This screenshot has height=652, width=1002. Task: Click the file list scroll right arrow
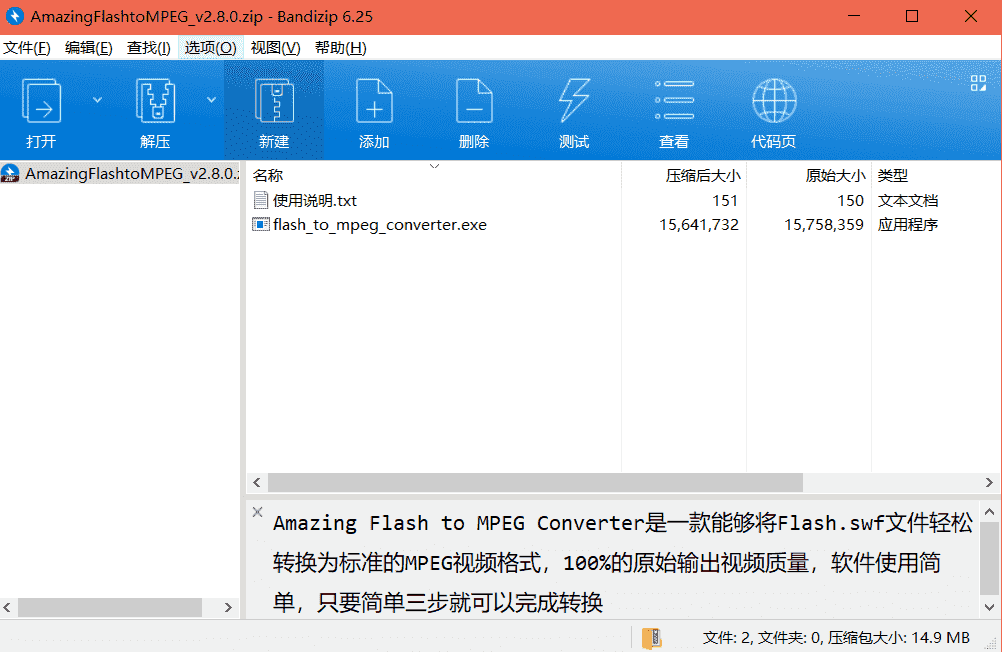click(x=989, y=483)
